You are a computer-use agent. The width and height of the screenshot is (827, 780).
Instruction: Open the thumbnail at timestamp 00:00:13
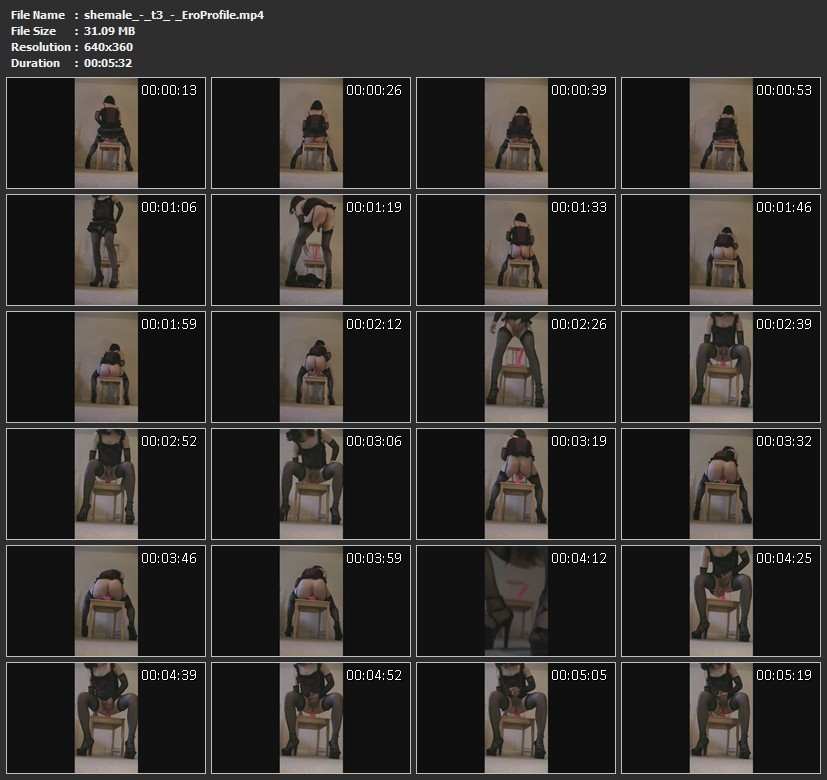pos(106,134)
